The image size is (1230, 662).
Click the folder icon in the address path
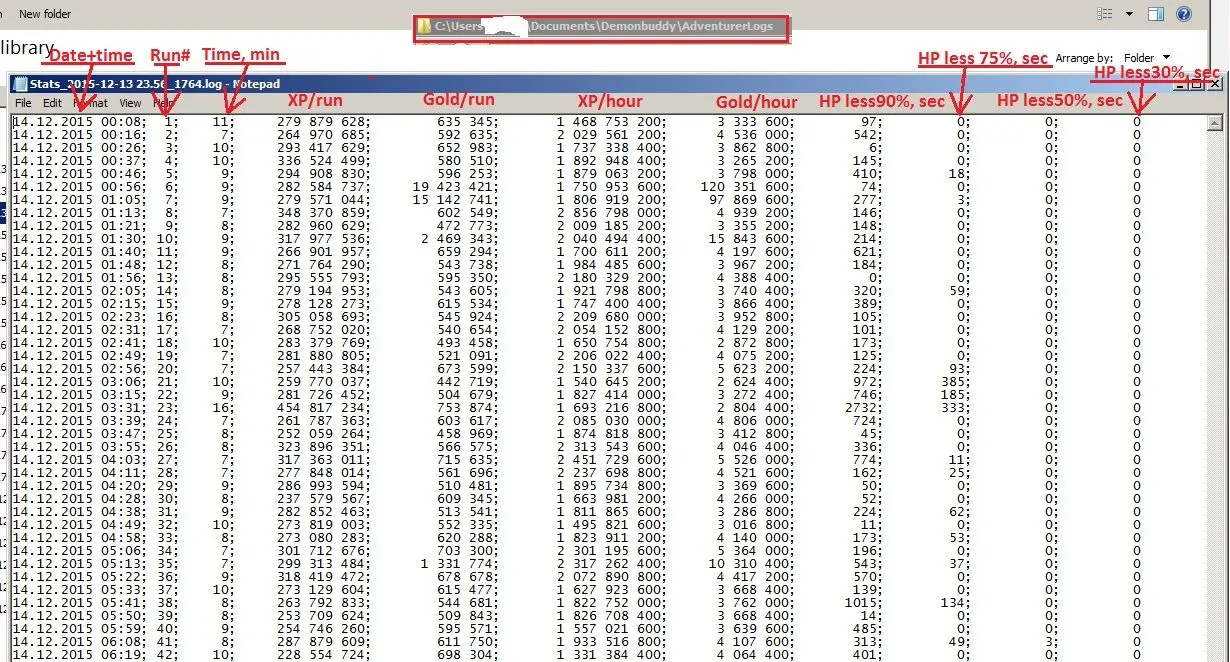click(x=425, y=27)
